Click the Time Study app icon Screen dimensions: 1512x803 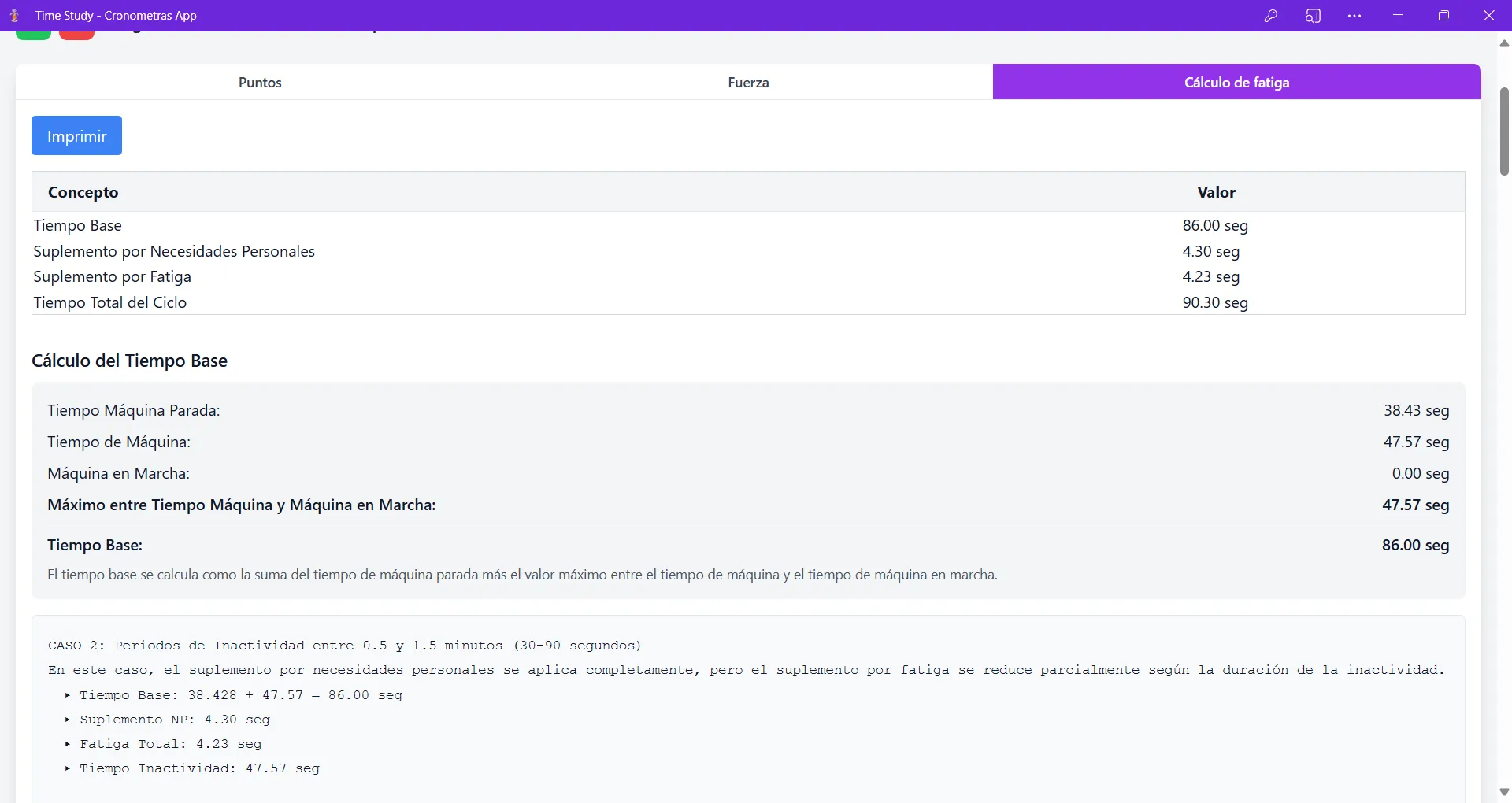[14, 16]
